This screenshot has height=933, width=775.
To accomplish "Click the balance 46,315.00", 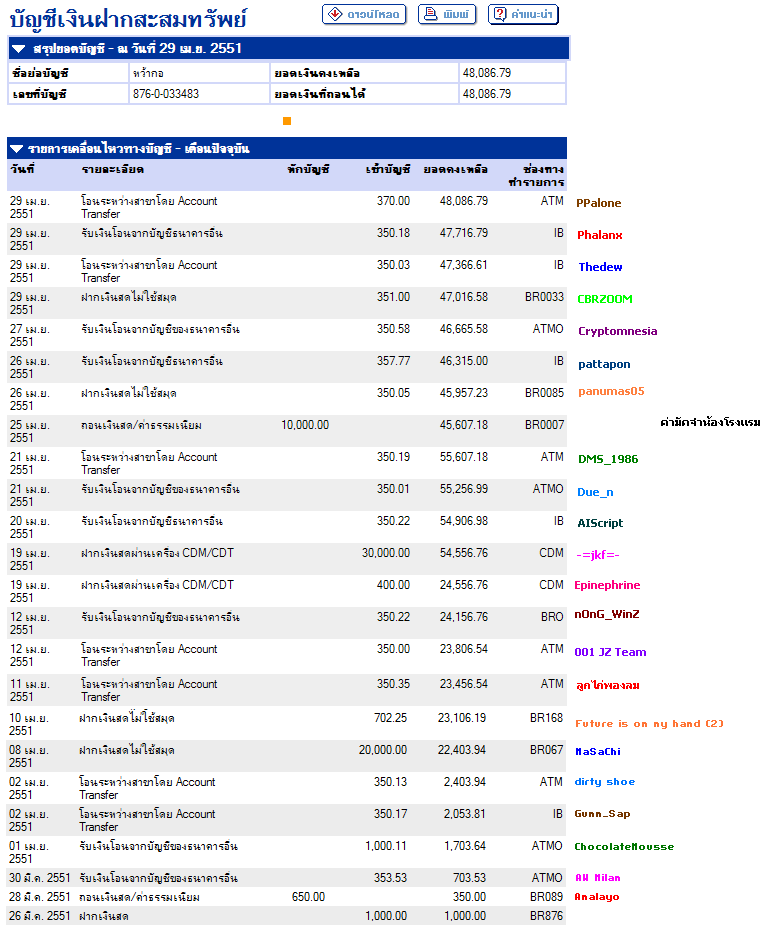I will click(x=464, y=361).
